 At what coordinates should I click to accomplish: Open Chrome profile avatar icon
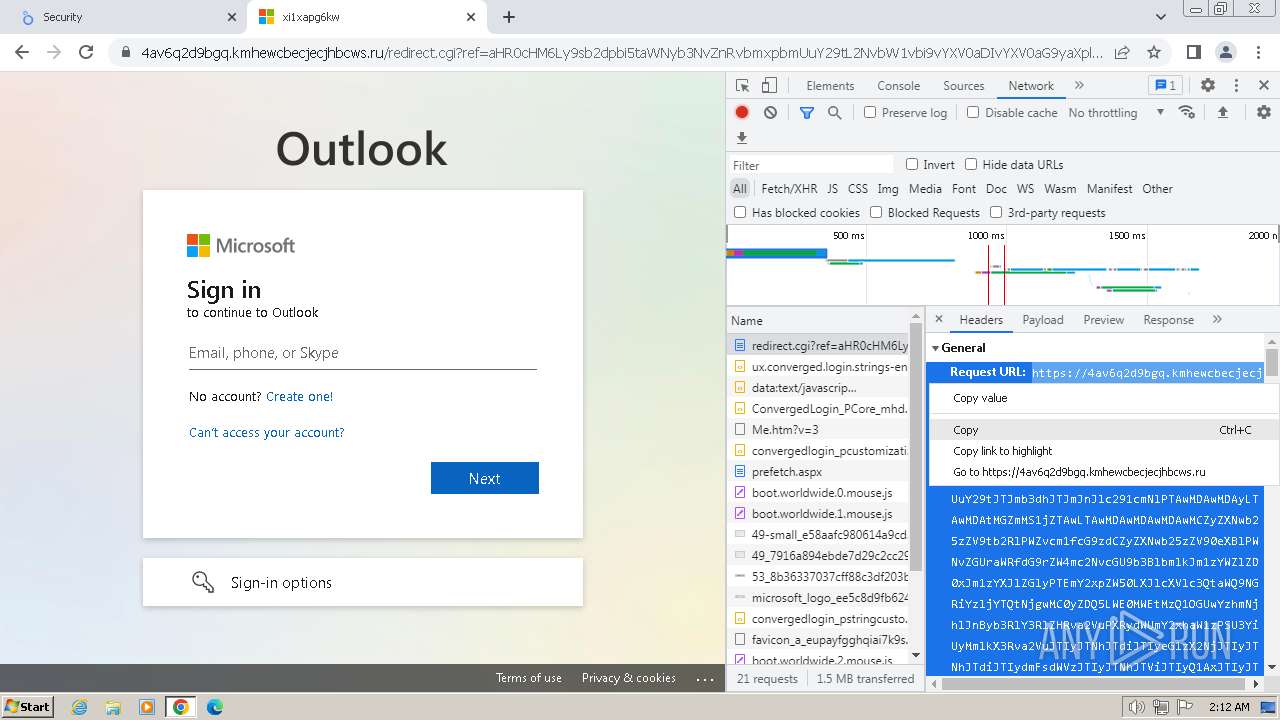tap(1226, 52)
